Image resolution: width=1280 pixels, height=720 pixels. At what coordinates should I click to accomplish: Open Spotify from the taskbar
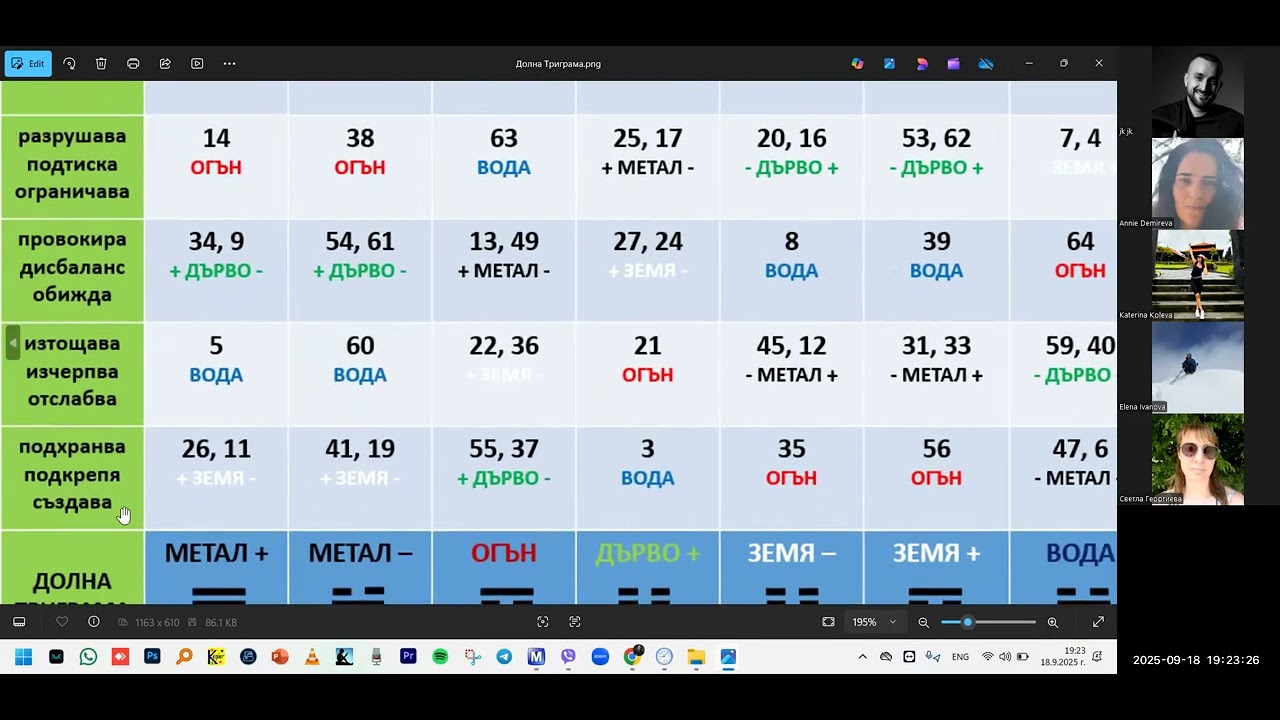click(440, 657)
